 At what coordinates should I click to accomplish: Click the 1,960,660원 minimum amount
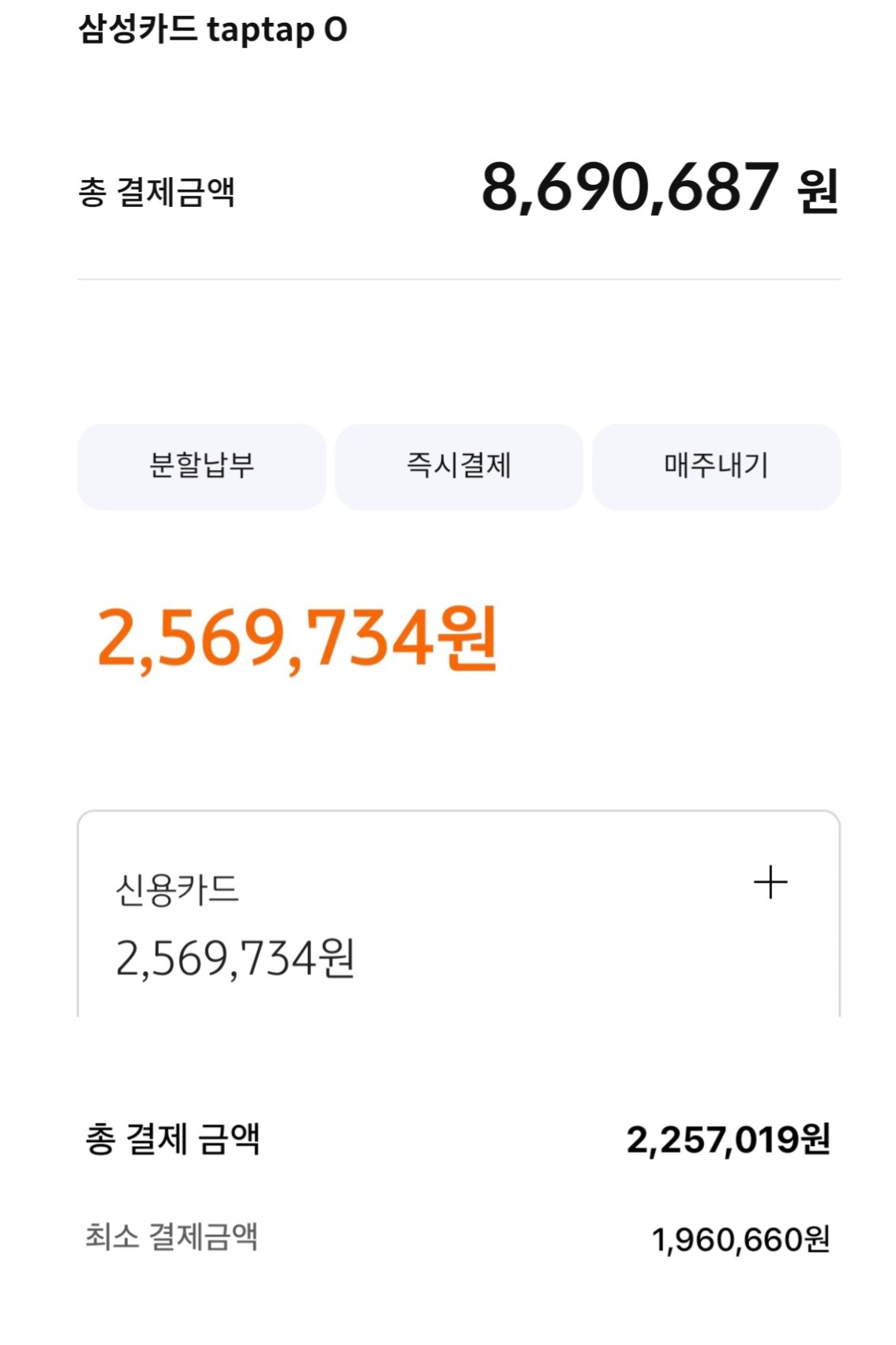tap(740, 1239)
